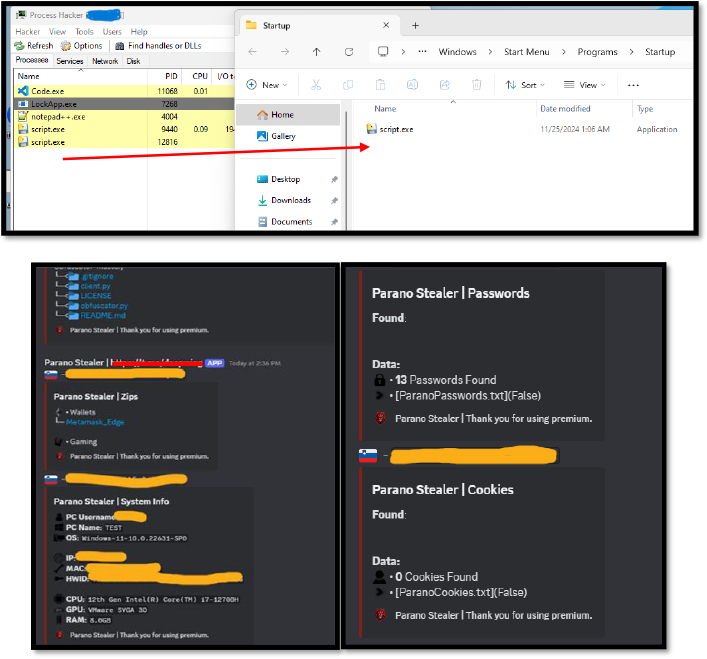The height and width of the screenshot is (659, 707).
Task: Go up one folder level
Action: 317,52
